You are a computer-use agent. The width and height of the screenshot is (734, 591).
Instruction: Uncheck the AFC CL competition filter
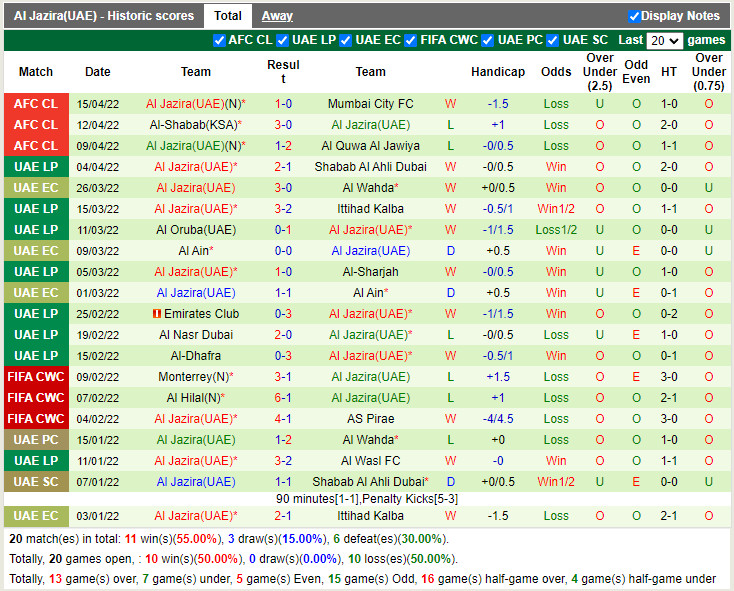(219, 41)
